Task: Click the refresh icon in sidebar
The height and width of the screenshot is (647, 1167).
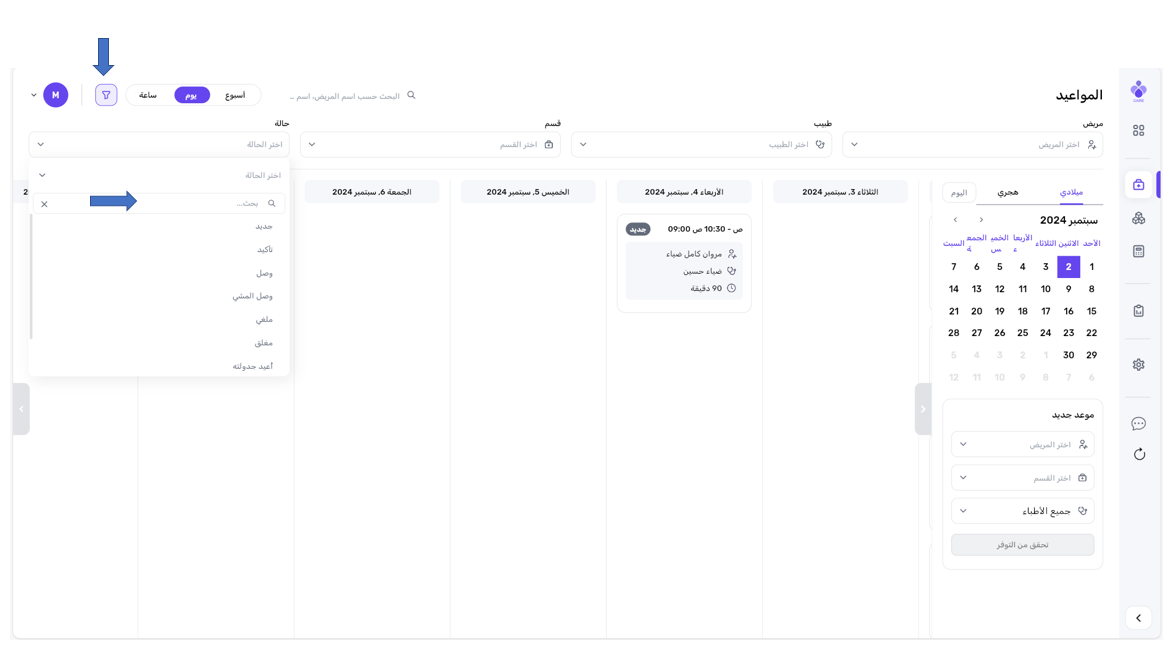Action: tap(1138, 454)
